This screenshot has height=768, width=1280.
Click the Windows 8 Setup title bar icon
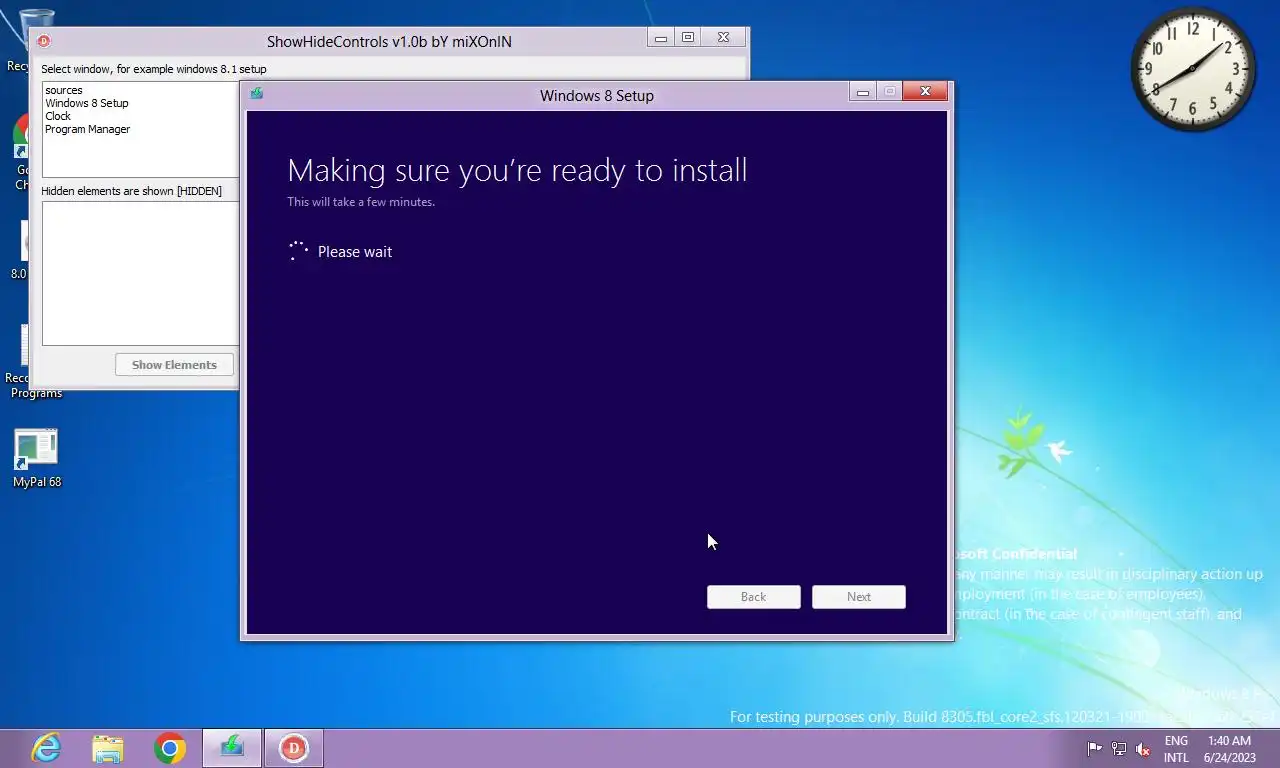pyautogui.click(x=257, y=94)
